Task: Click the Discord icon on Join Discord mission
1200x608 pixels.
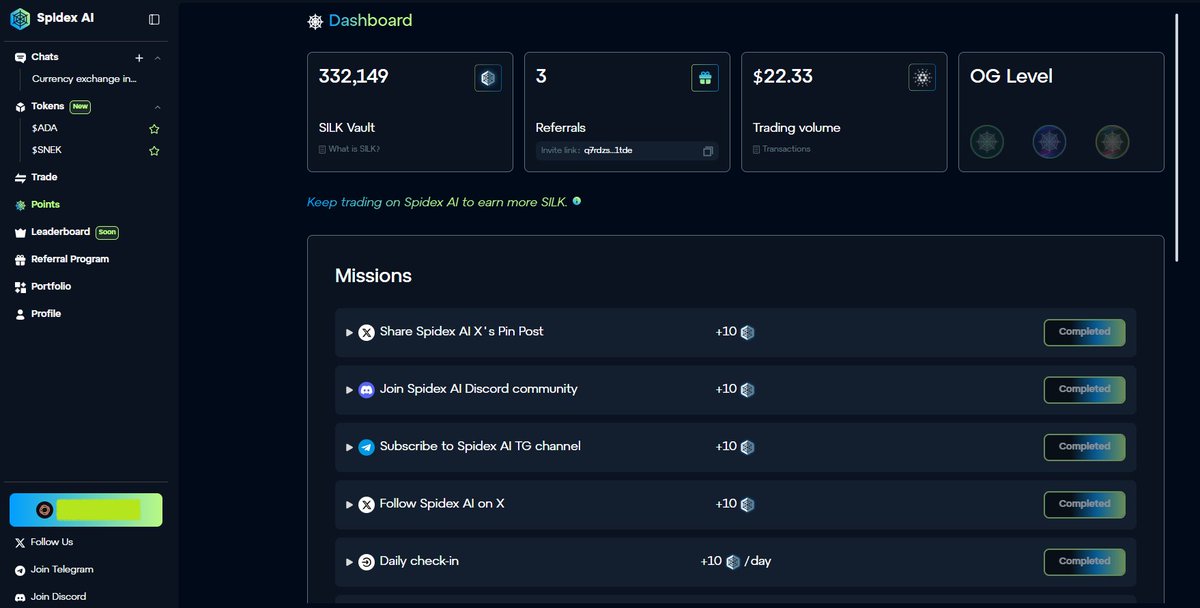Action: [367, 390]
